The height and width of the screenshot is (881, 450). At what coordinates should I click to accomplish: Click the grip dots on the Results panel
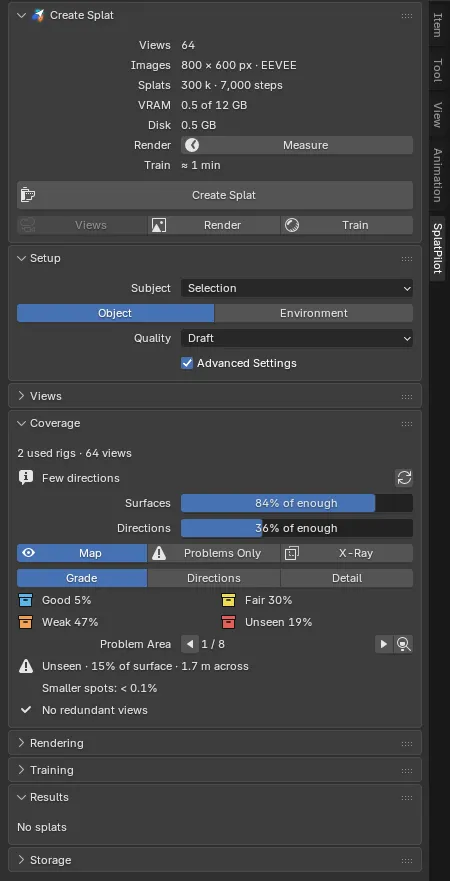pyautogui.click(x=407, y=798)
